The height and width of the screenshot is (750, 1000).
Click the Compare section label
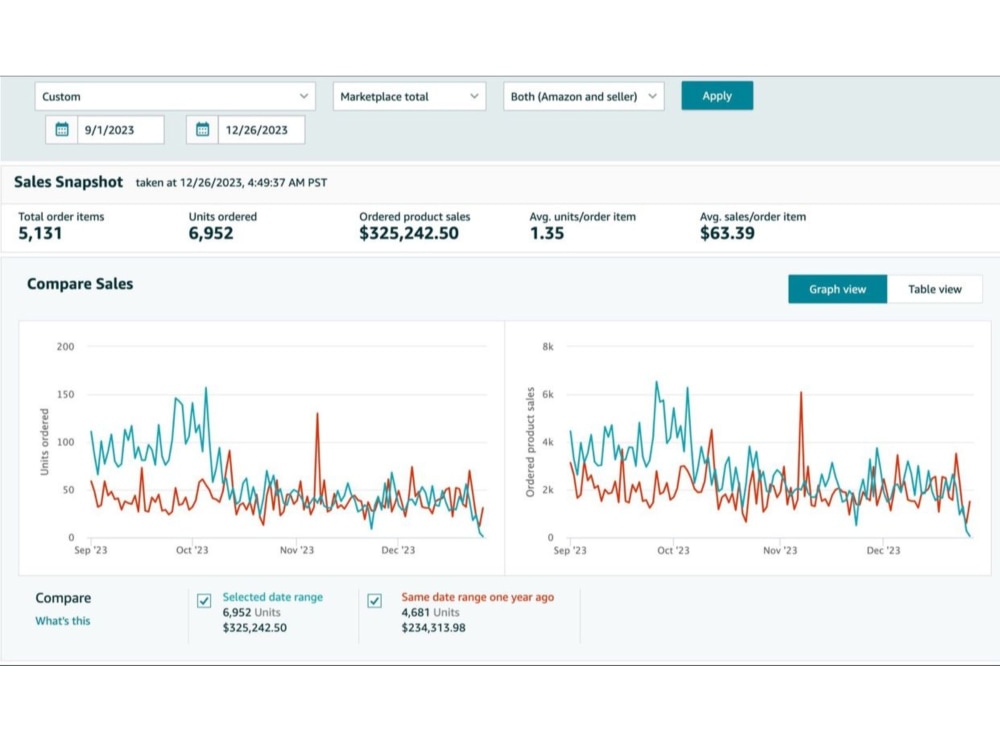tap(63, 598)
